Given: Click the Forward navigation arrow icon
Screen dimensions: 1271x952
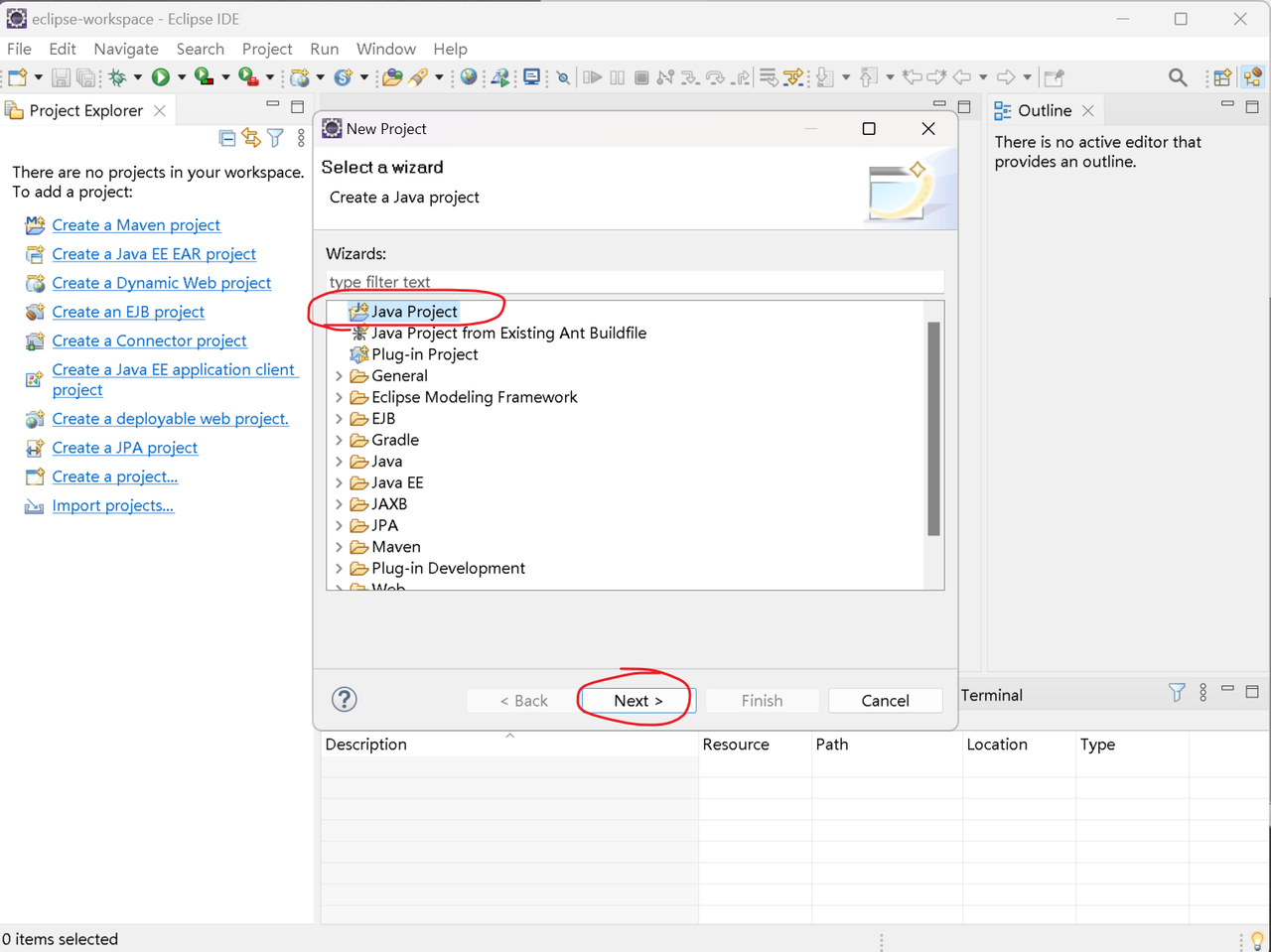Looking at the screenshot, I should (1006, 77).
